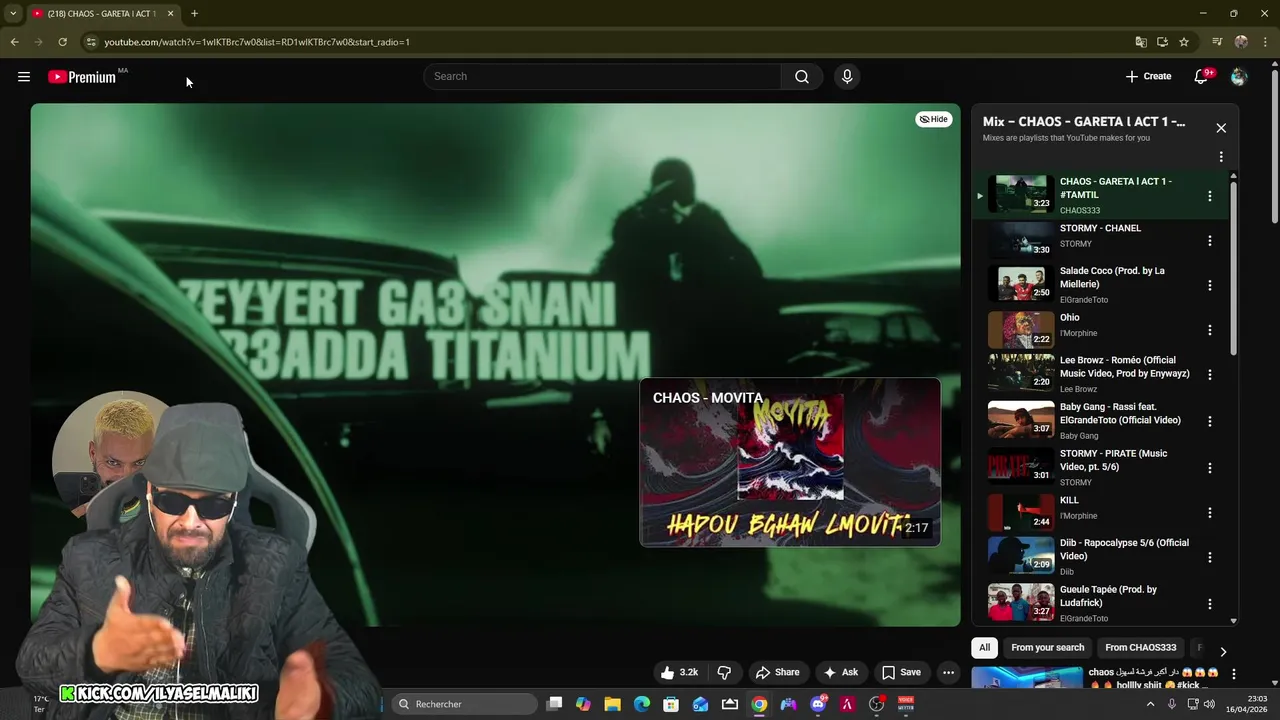Open the YouTube hamburger guide menu
The image size is (1280, 720).
pos(24,76)
